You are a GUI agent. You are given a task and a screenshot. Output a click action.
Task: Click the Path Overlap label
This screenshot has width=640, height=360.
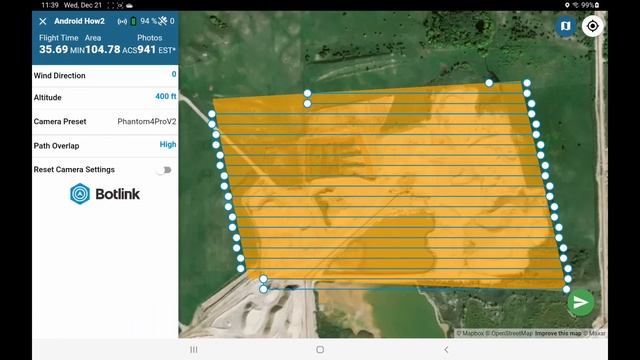coord(56,146)
